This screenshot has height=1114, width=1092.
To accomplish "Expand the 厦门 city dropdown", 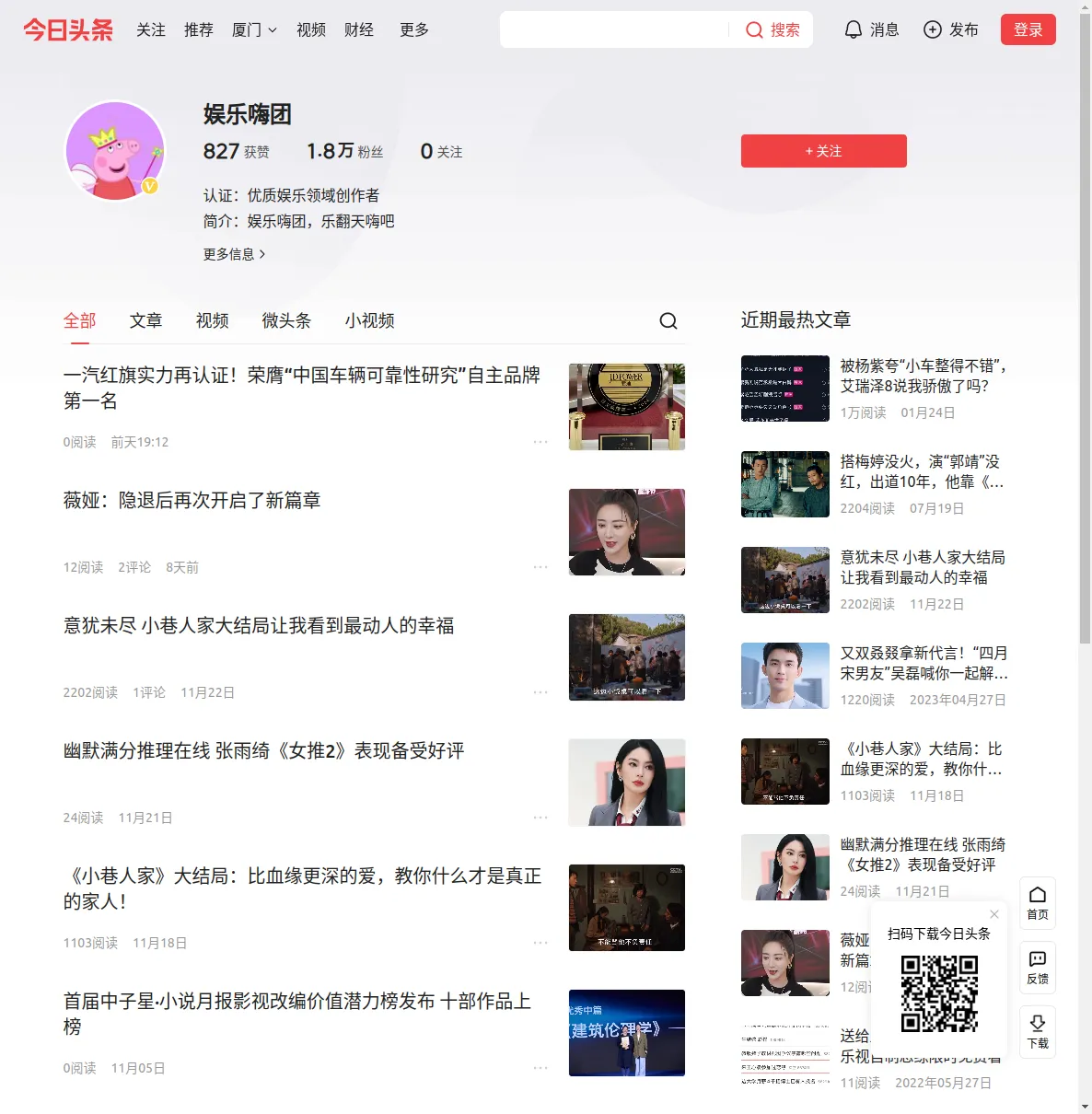I will pos(254,29).
